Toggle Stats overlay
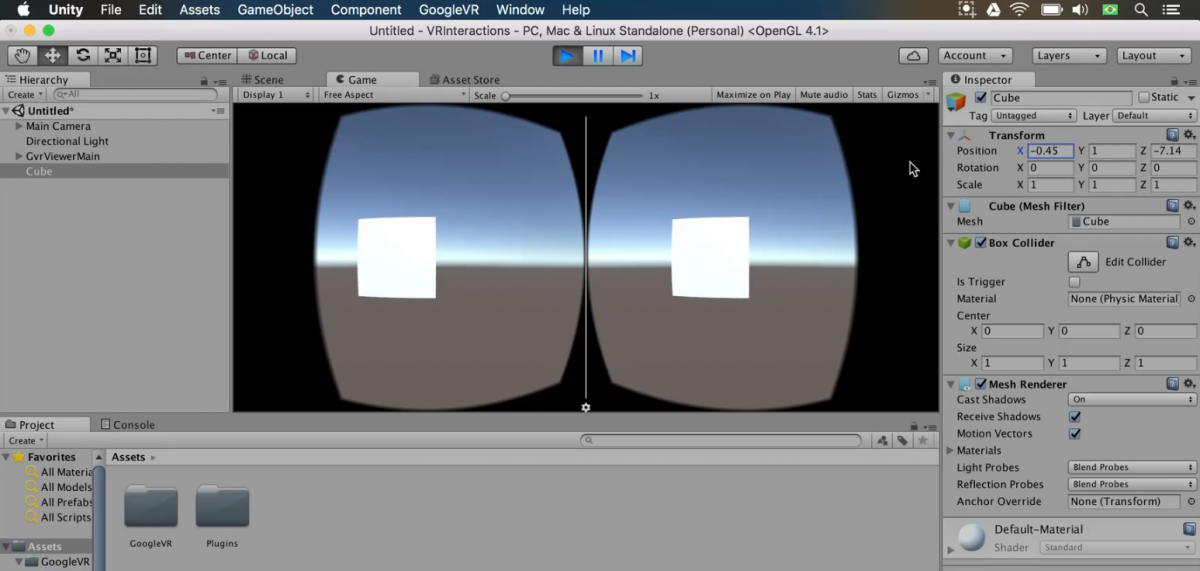 click(x=867, y=95)
